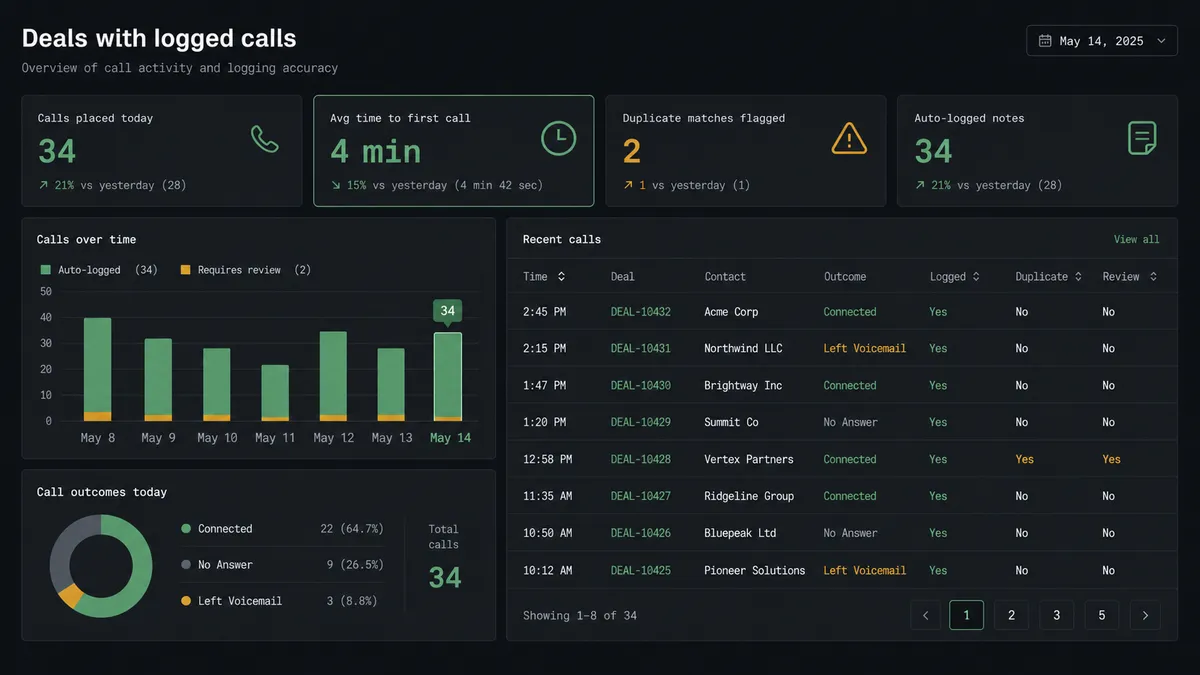Click the Acme Corp contact cell
The image size is (1200, 675).
(731, 312)
